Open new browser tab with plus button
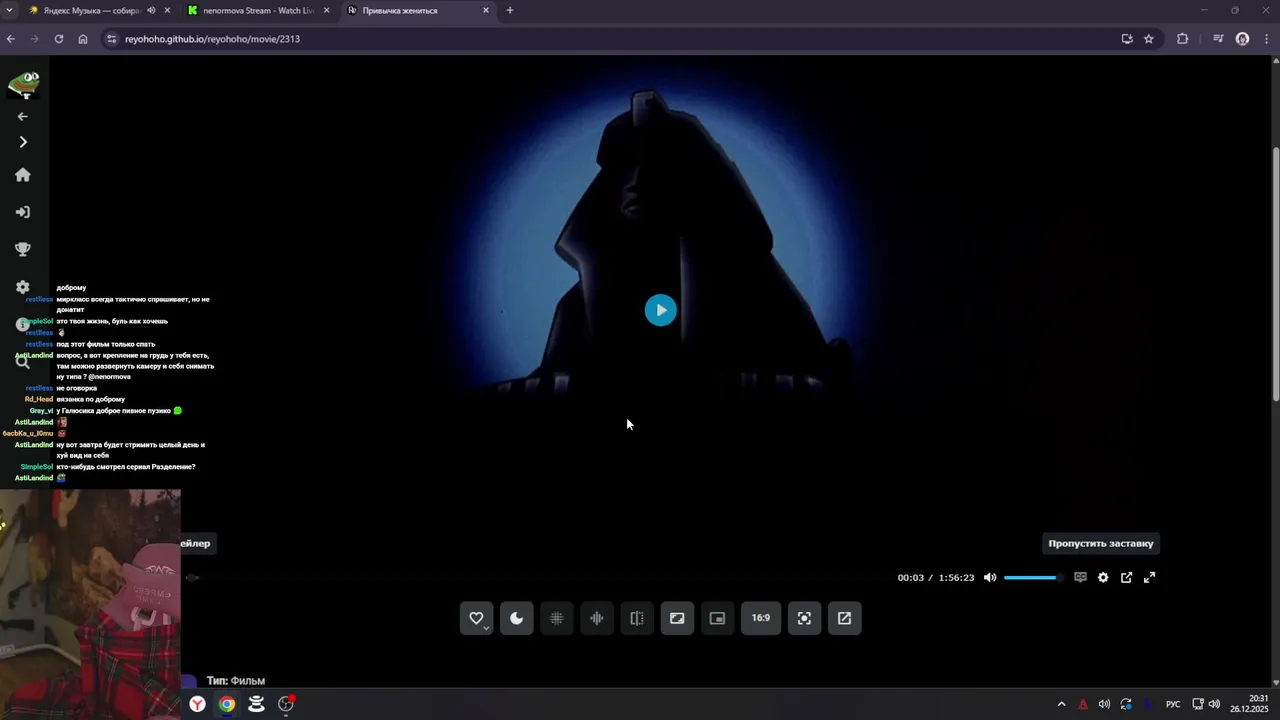 pyautogui.click(x=510, y=11)
